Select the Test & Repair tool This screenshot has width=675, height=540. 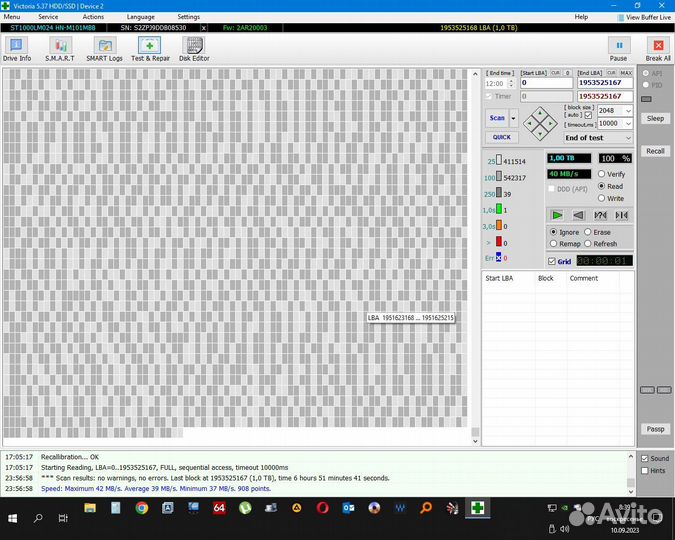150,50
